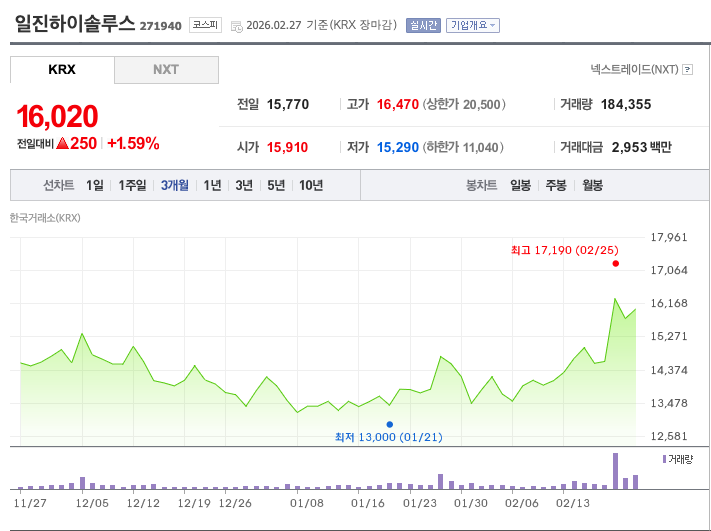Click the blue 최저 low marker dot
The height and width of the screenshot is (531, 711).
[x=390, y=424]
